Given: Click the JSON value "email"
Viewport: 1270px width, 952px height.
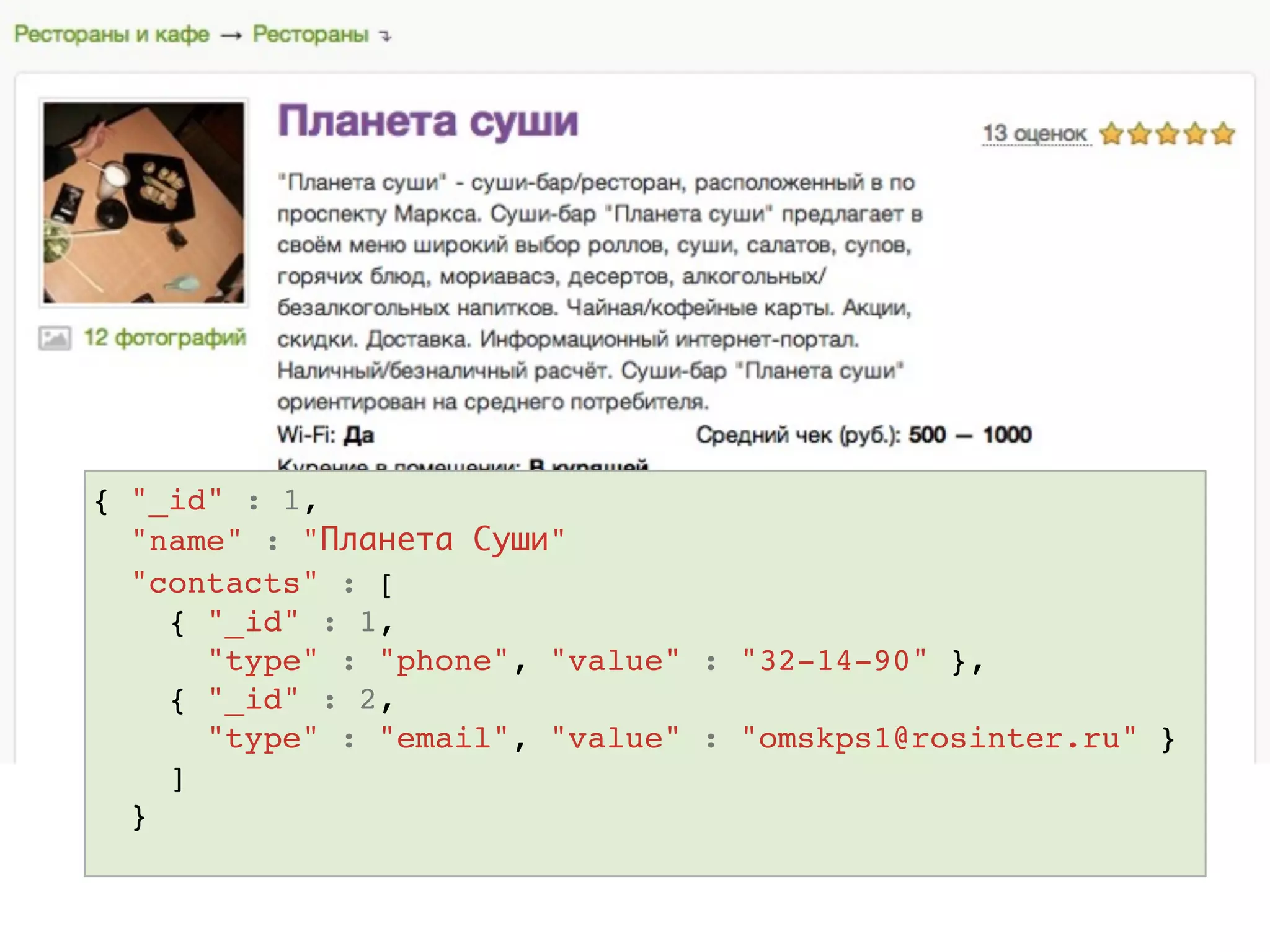Looking at the screenshot, I should (x=444, y=738).
